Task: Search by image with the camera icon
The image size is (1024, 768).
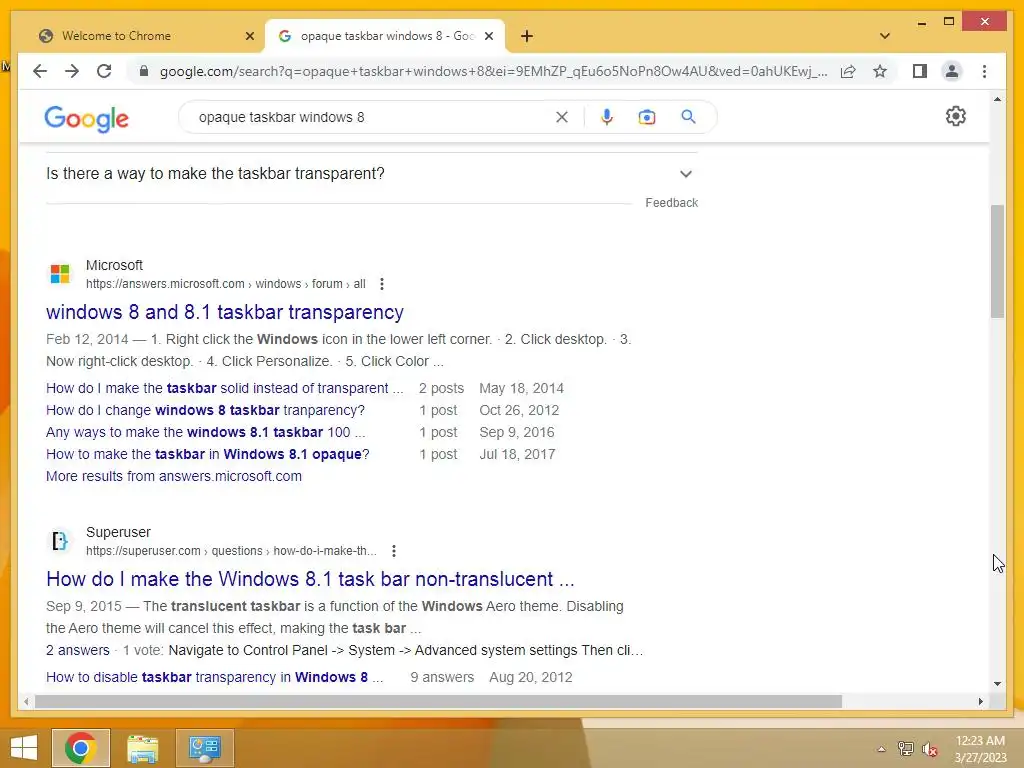Action: pos(647,117)
